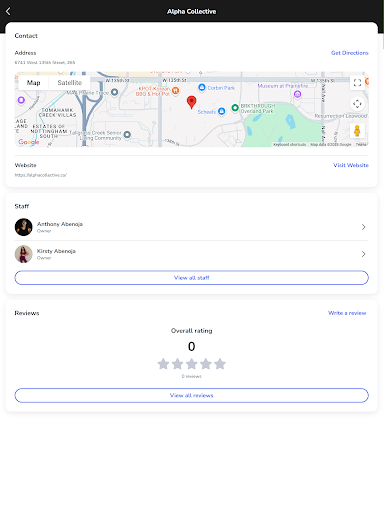Viewport: 384px width, 512px height.
Task: Select Anthony Abenoja name text
Action: [x=60, y=224]
